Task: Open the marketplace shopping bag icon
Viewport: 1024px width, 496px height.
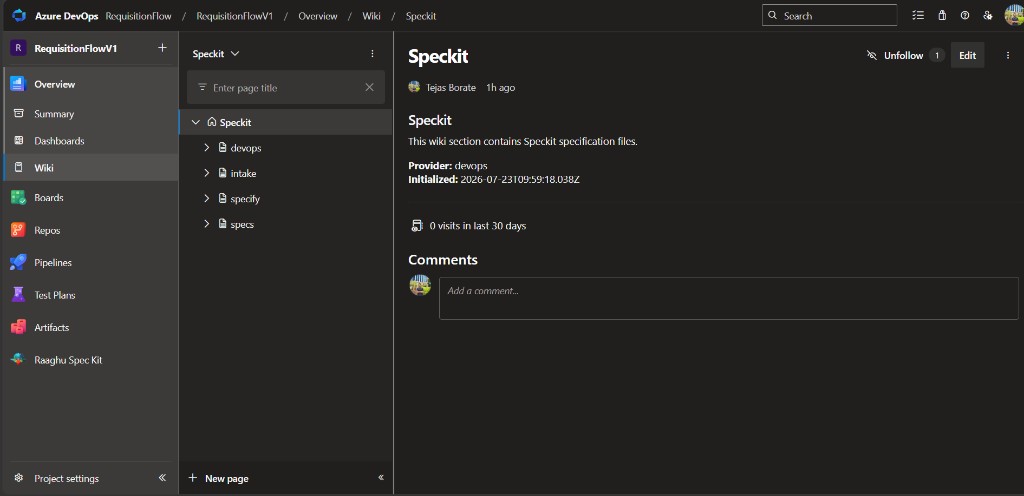Action: 942,16
